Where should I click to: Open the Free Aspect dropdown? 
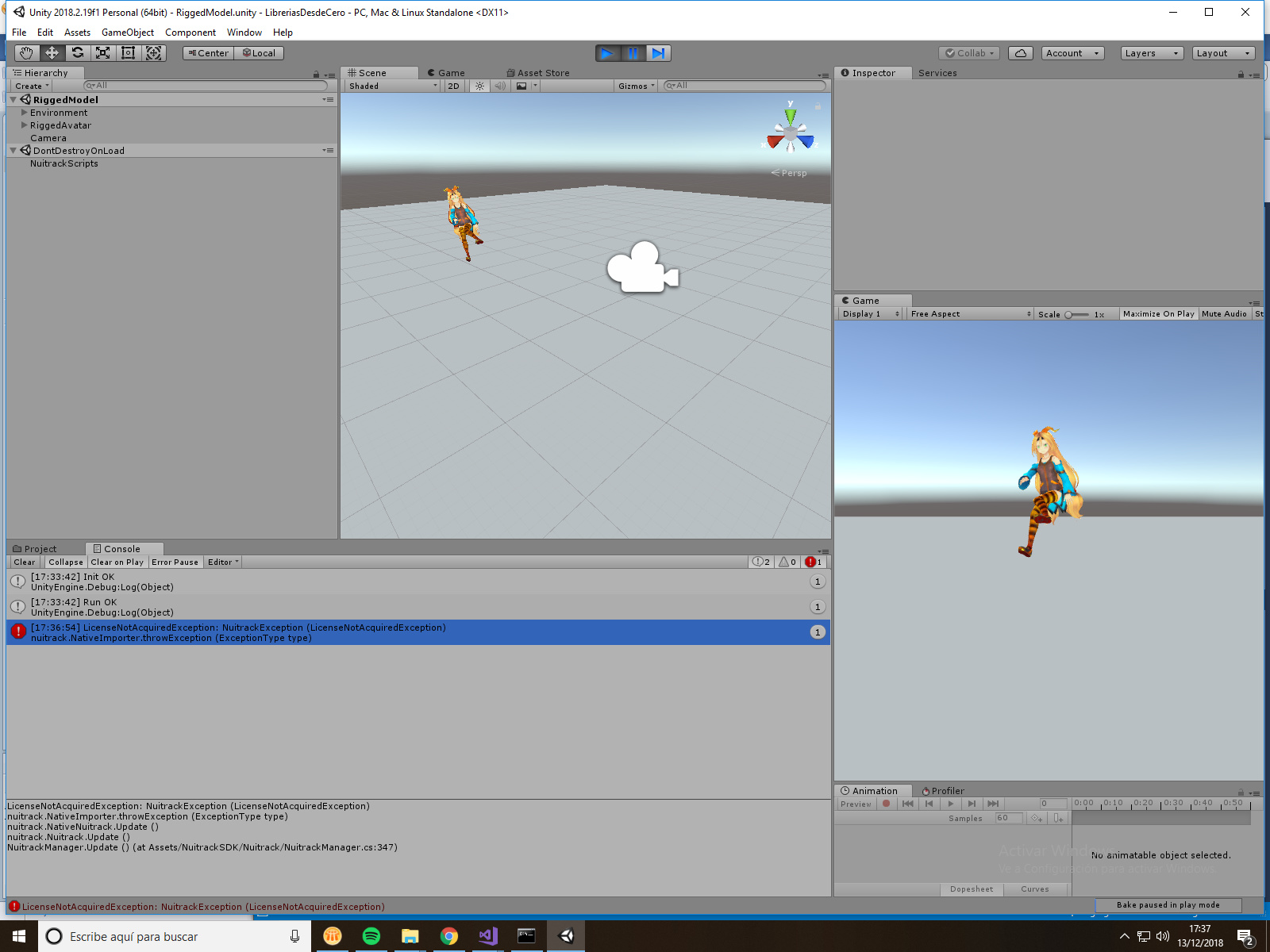click(x=971, y=314)
